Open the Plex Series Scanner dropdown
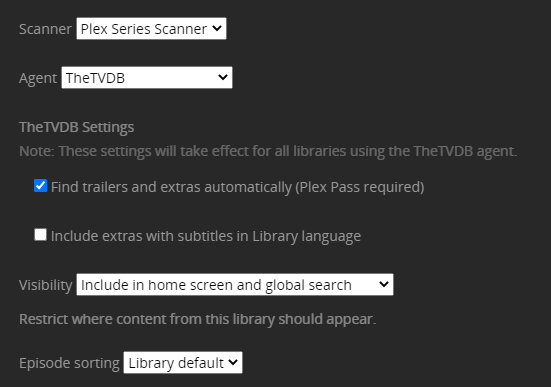The width and height of the screenshot is (551, 387). (151, 28)
